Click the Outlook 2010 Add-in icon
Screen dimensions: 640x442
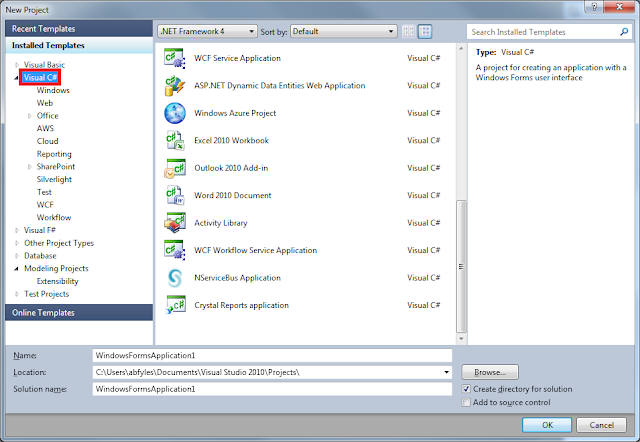(x=175, y=168)
